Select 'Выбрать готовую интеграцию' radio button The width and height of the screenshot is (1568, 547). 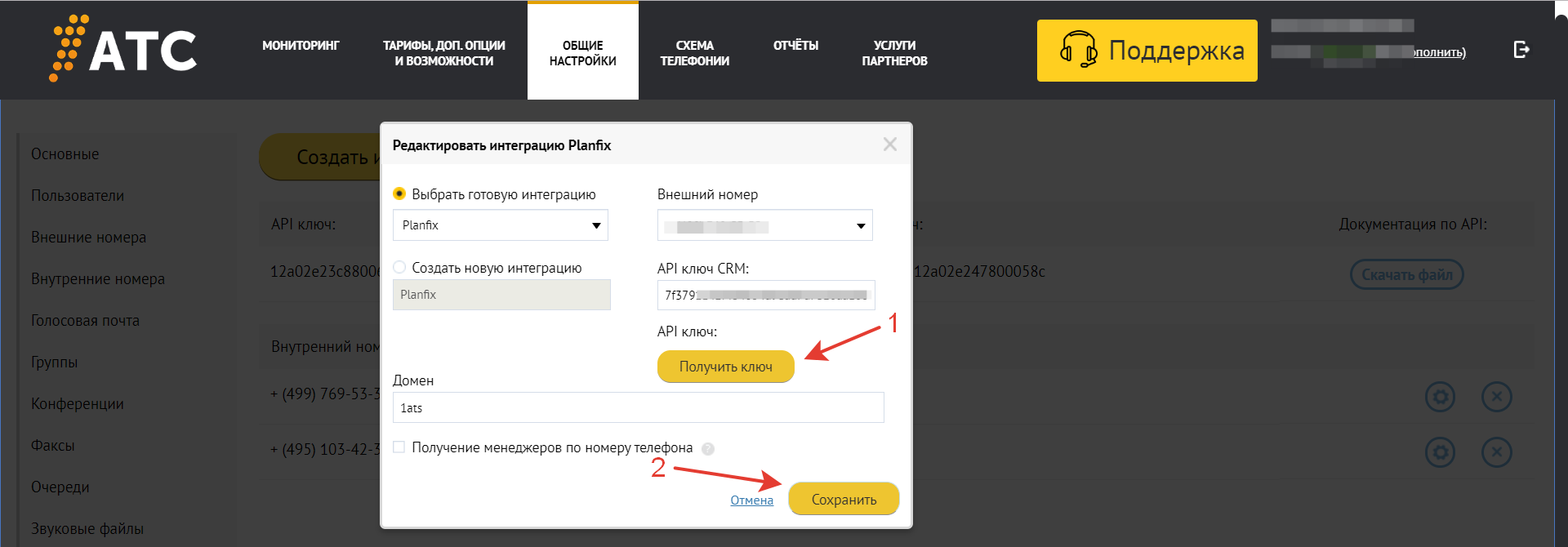click(399, 193)
